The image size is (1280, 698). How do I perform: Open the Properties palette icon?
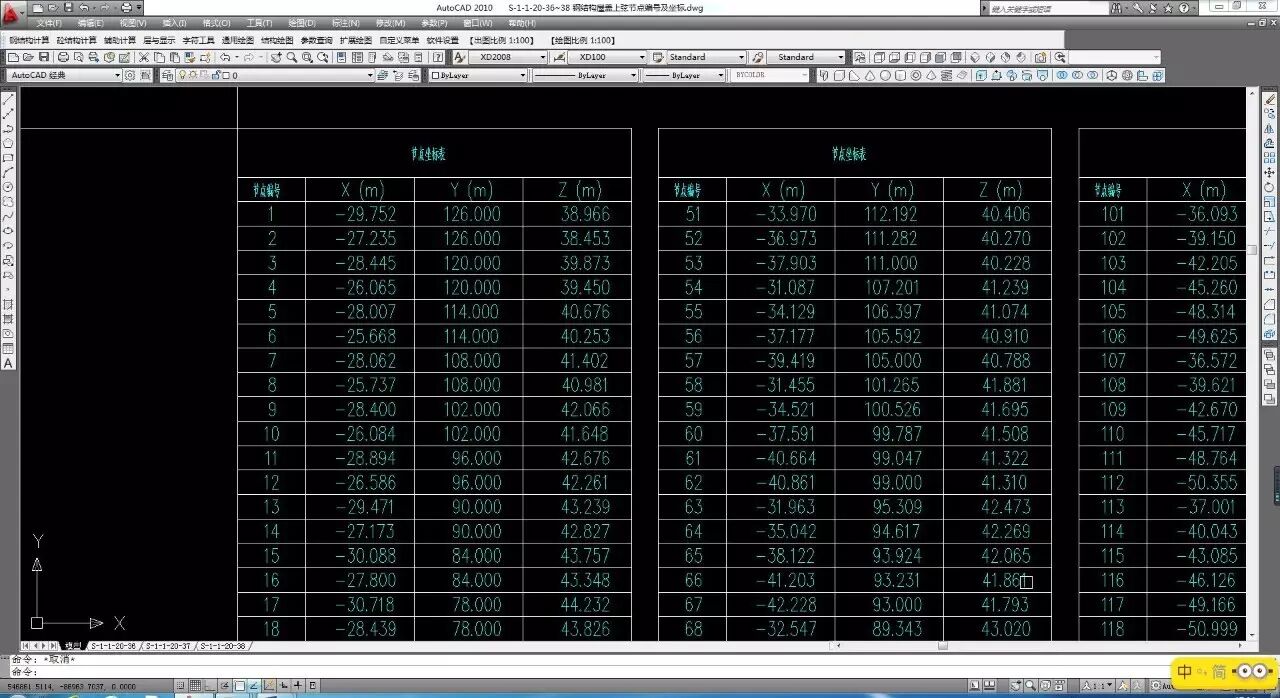tap(342, 57)
